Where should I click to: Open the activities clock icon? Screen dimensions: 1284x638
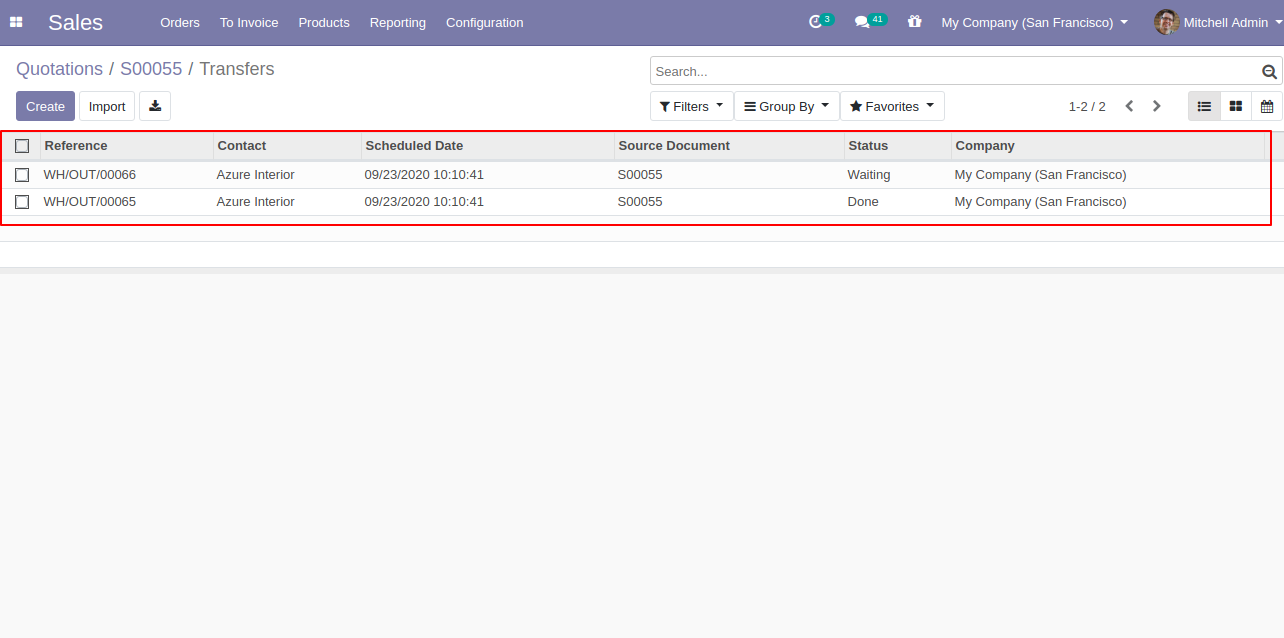tap(815, 21)
